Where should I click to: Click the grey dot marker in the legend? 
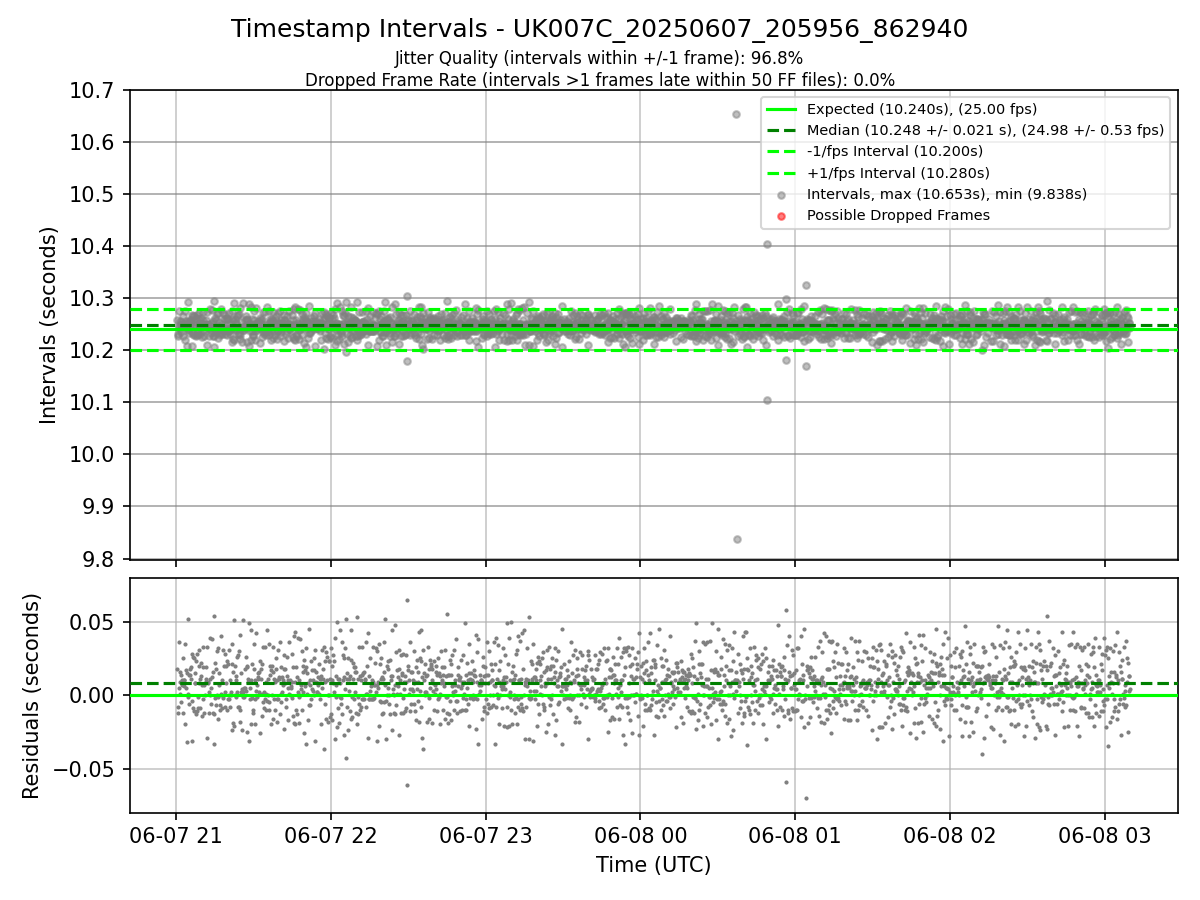click(x=781, y=195)
